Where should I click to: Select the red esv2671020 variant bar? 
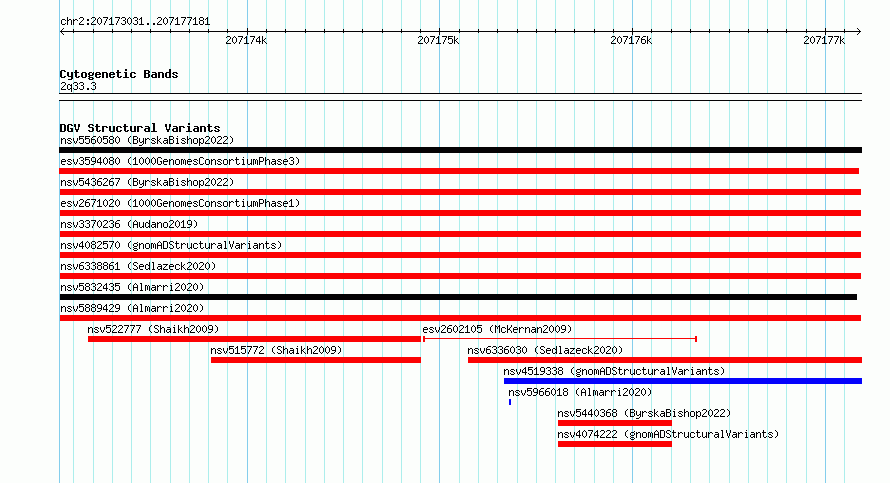click(460, 213)
